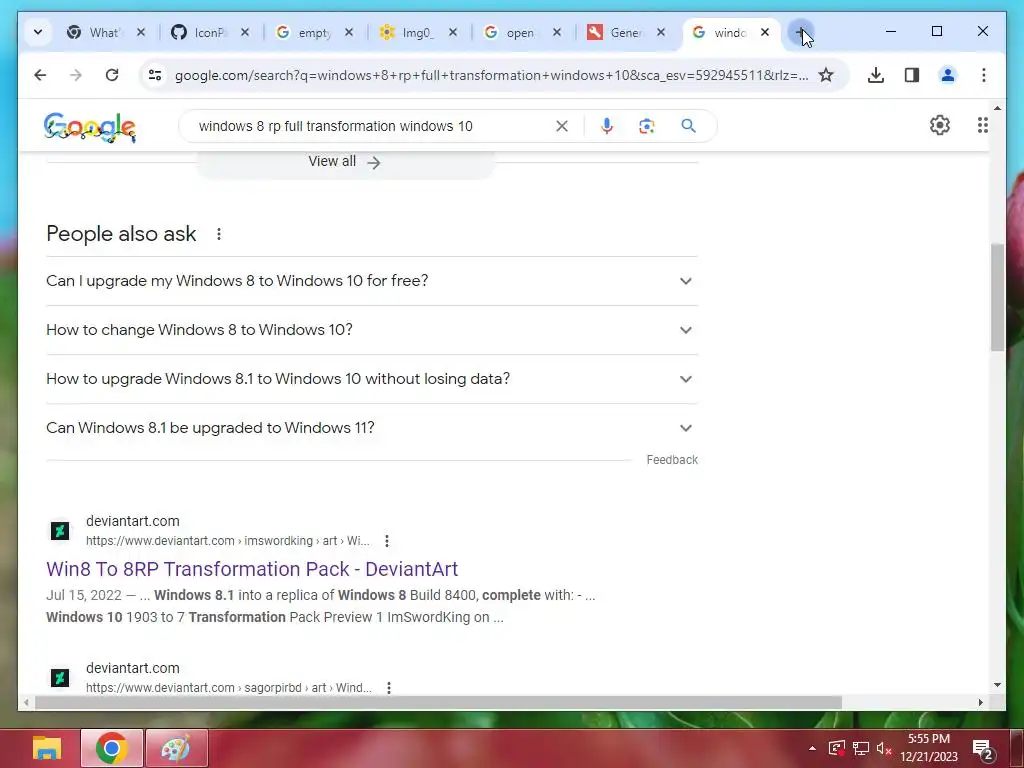Close the Img0_ tab
Viewport: 1024px width, 768px height.
pos(453,32)
